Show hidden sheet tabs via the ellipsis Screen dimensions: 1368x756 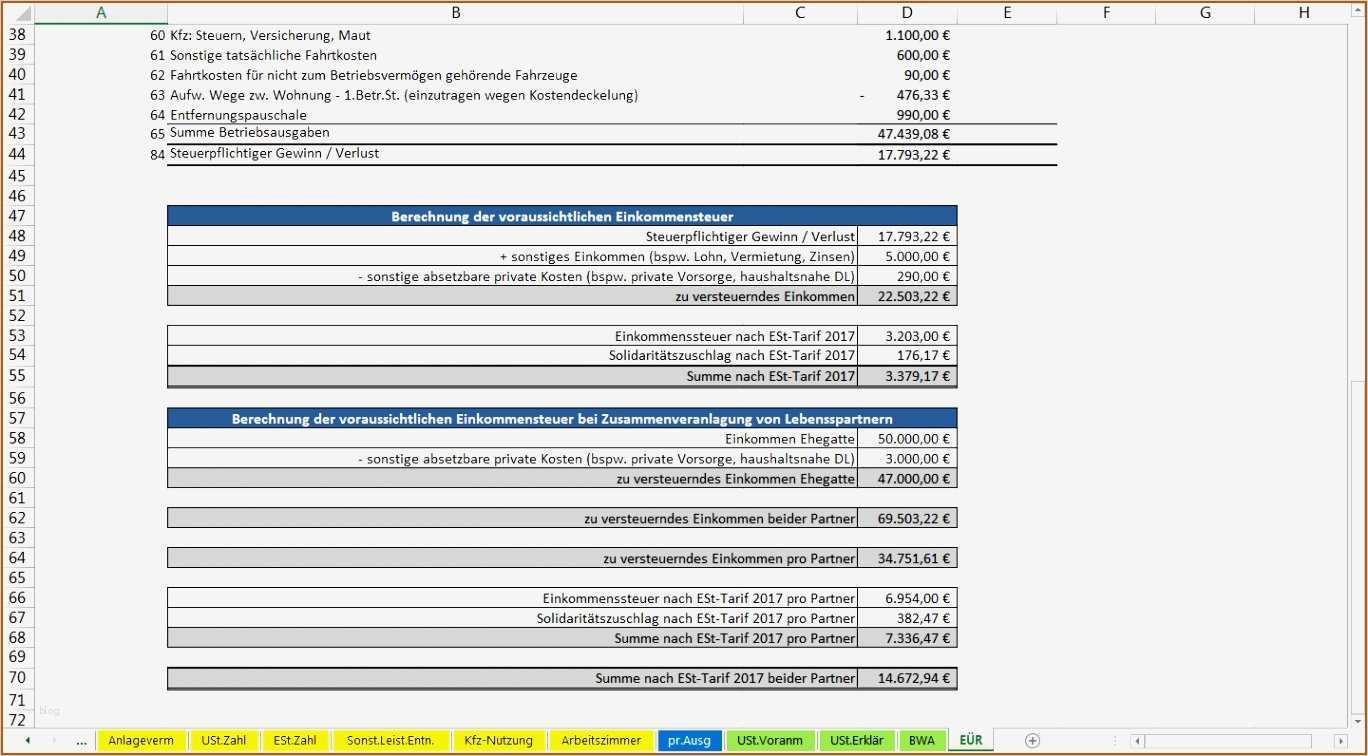click(x=82, y=740)
